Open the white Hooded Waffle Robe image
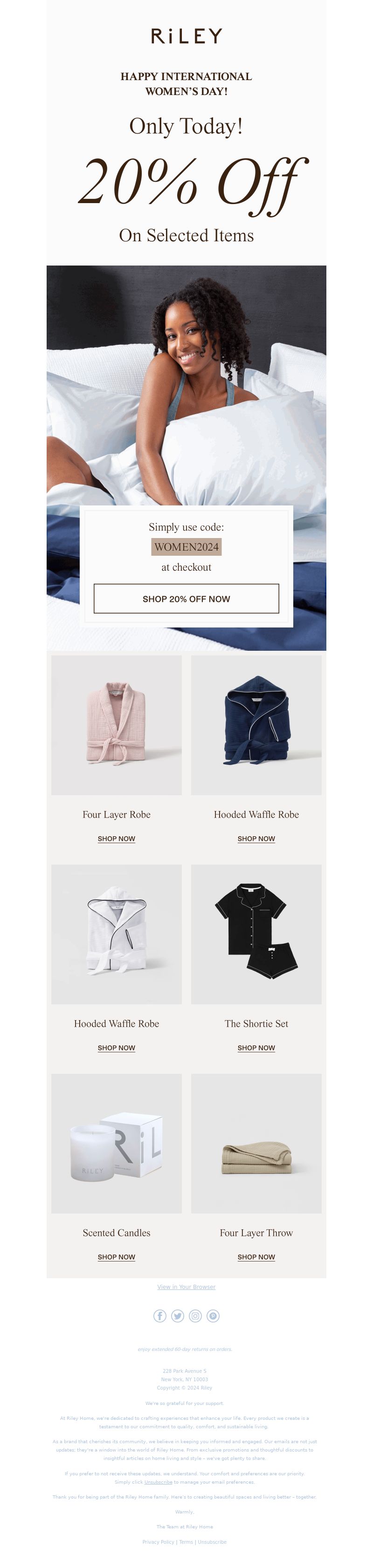Viewport: 373px width, 1568px height. [x=117, y=934]
